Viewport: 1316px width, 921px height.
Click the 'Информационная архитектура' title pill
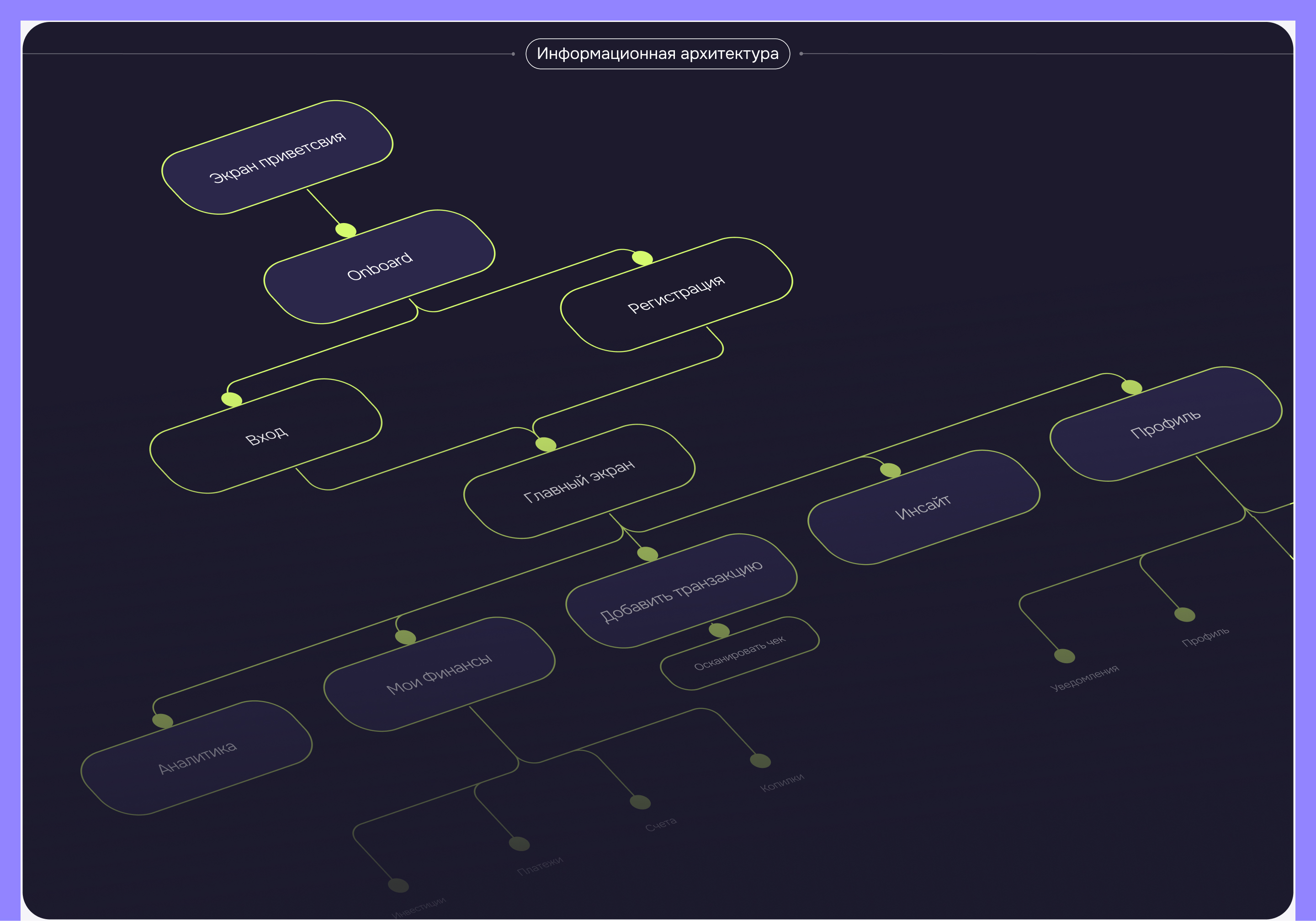658,54
